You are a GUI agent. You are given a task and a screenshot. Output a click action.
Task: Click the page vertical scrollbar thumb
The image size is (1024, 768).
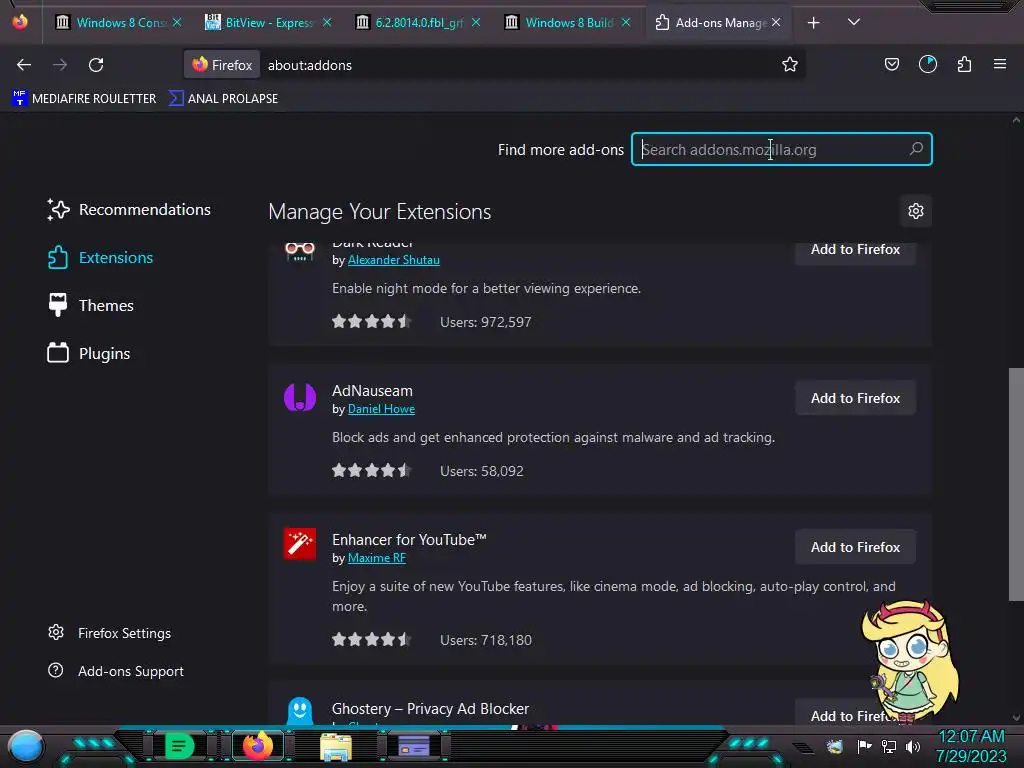tap(1016, 485)
